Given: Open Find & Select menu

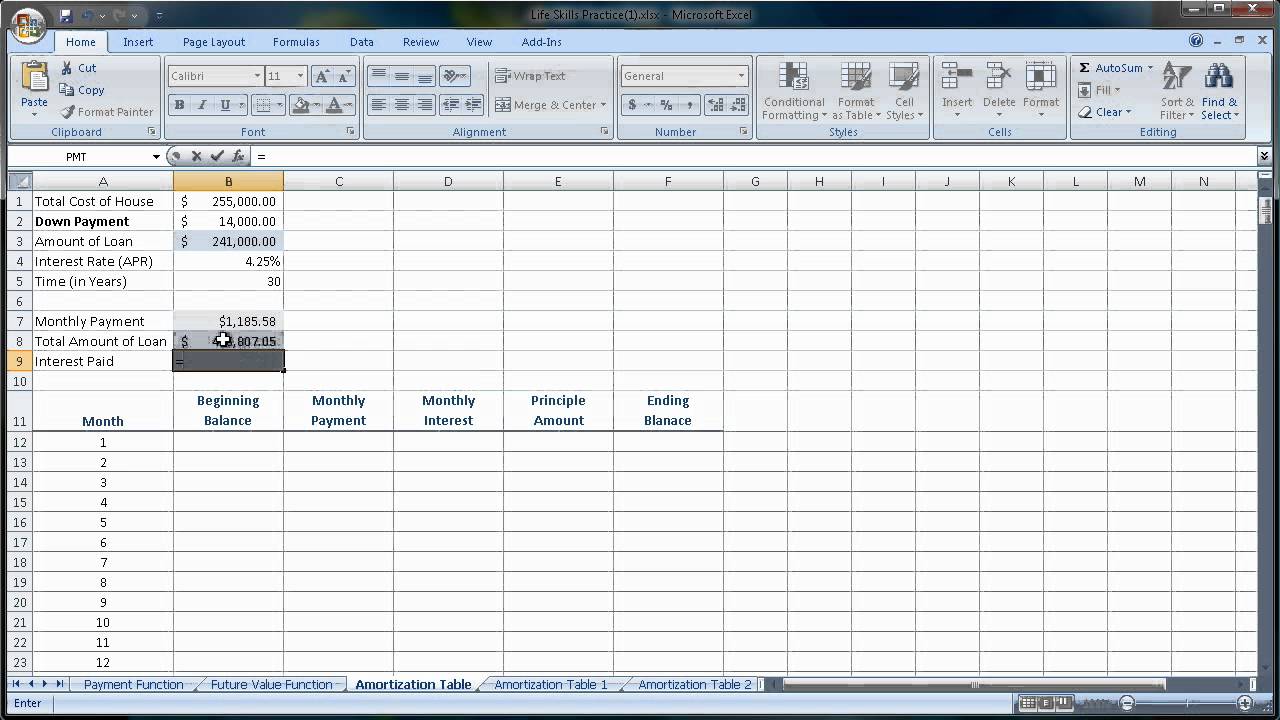Looking at the screenshot, I should (1219, 91).
